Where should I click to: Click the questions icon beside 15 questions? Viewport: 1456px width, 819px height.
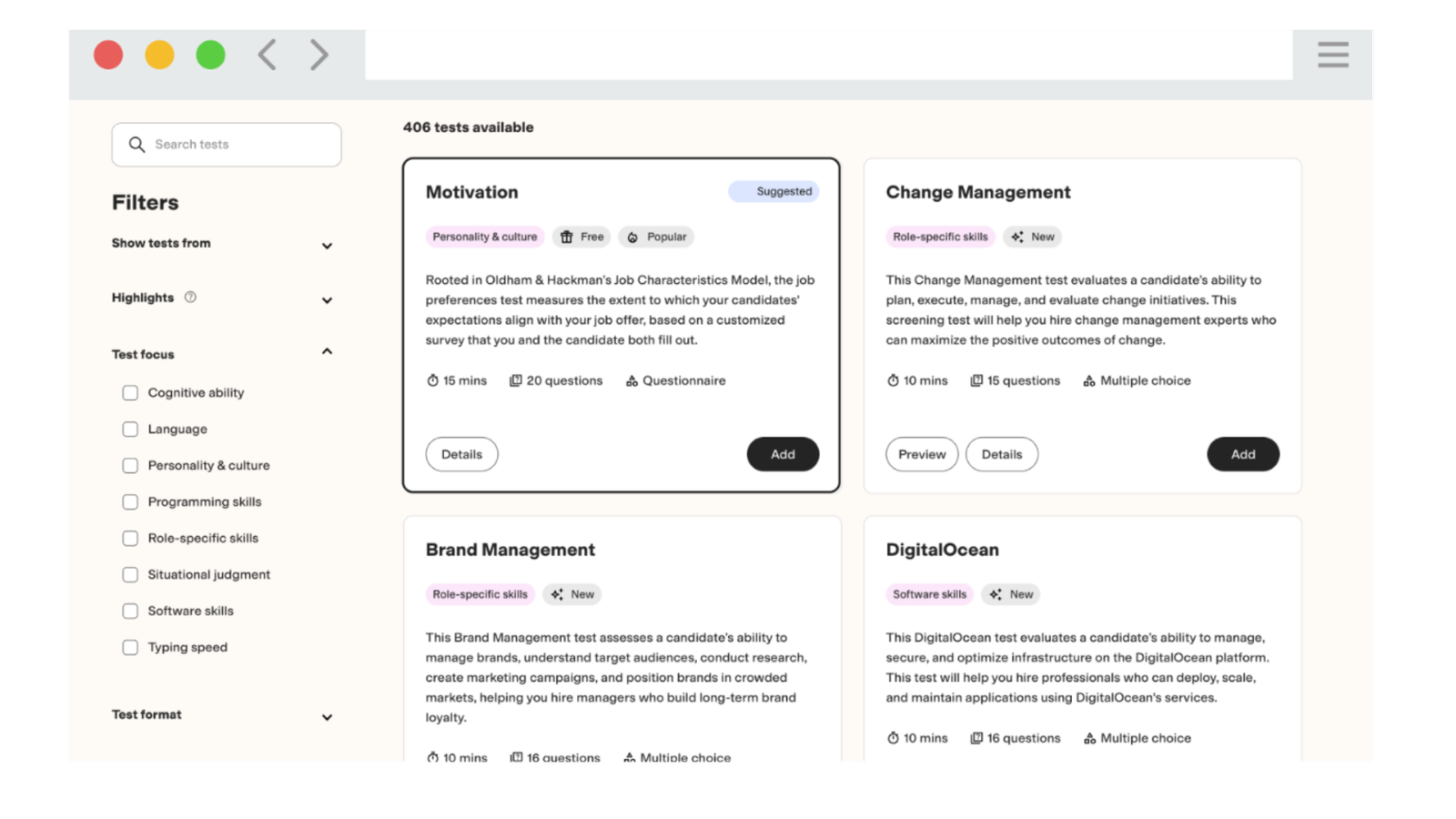pos(976,380)
